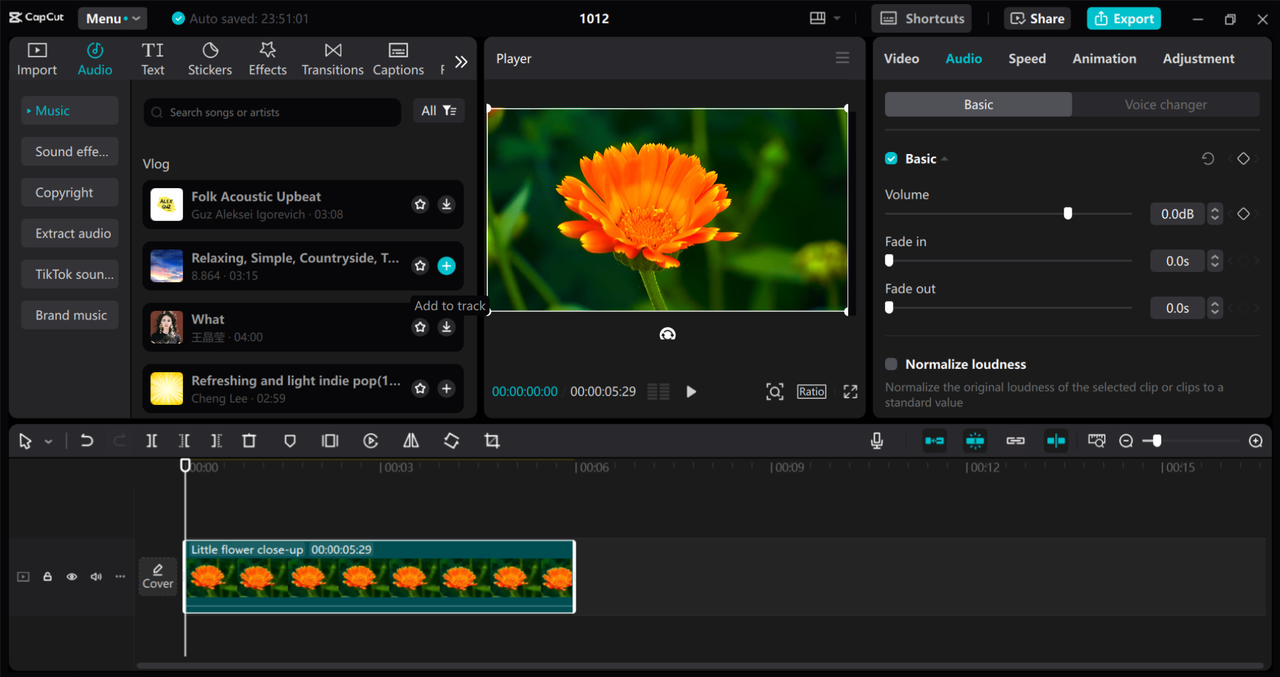The image size is (1280, 677).
Task: Open the player hamburger menu
Action: click(x=843, y=58)
